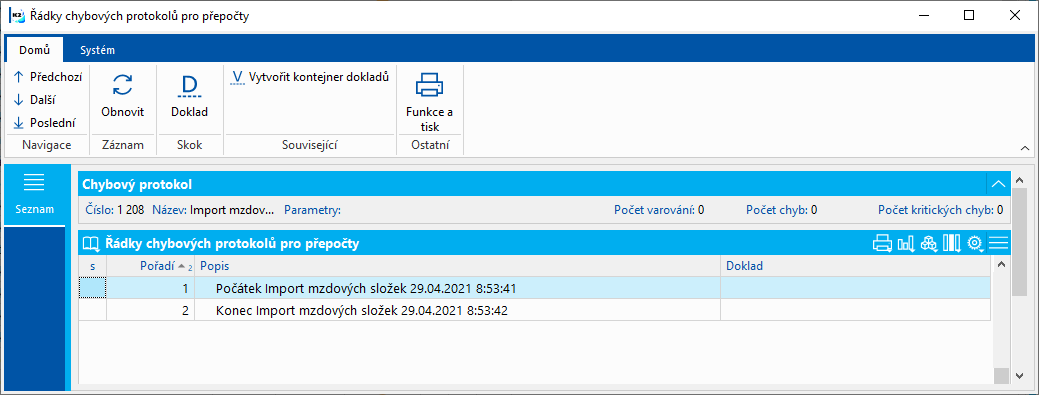Click the Číslo: 1 208 field

click(x=115, y=210)
